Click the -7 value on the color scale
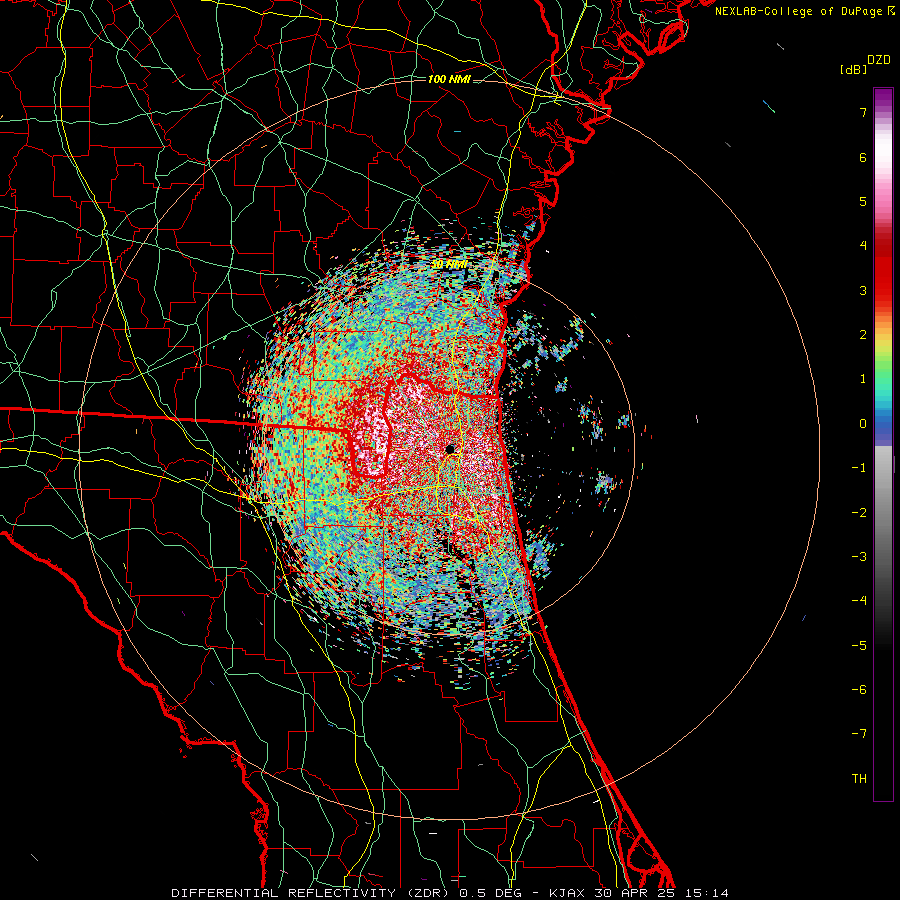900x900 pixels. point(859,734)
